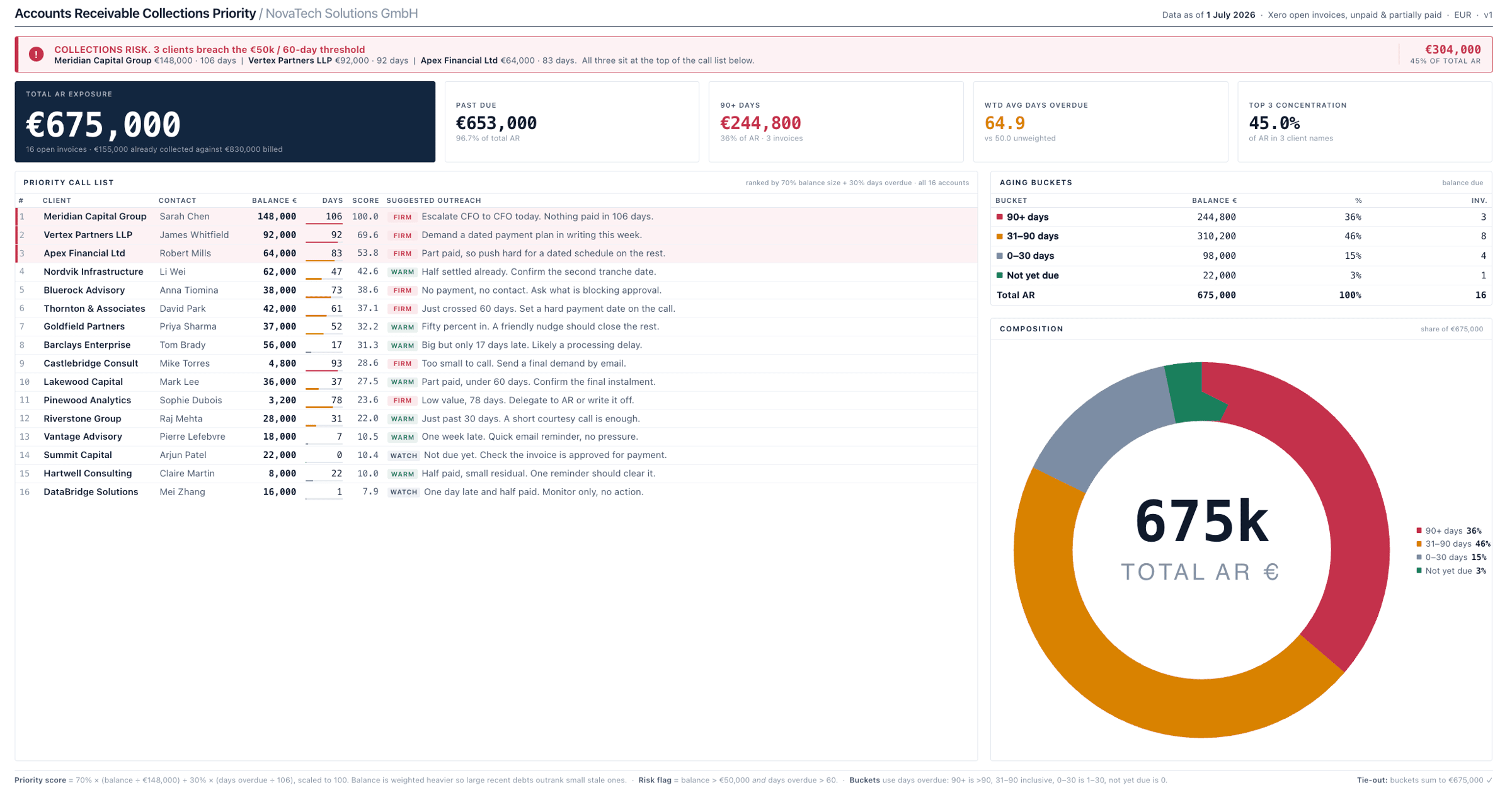
Task: Click contact Anna Tiomina
Action: (x=189, y=290)
